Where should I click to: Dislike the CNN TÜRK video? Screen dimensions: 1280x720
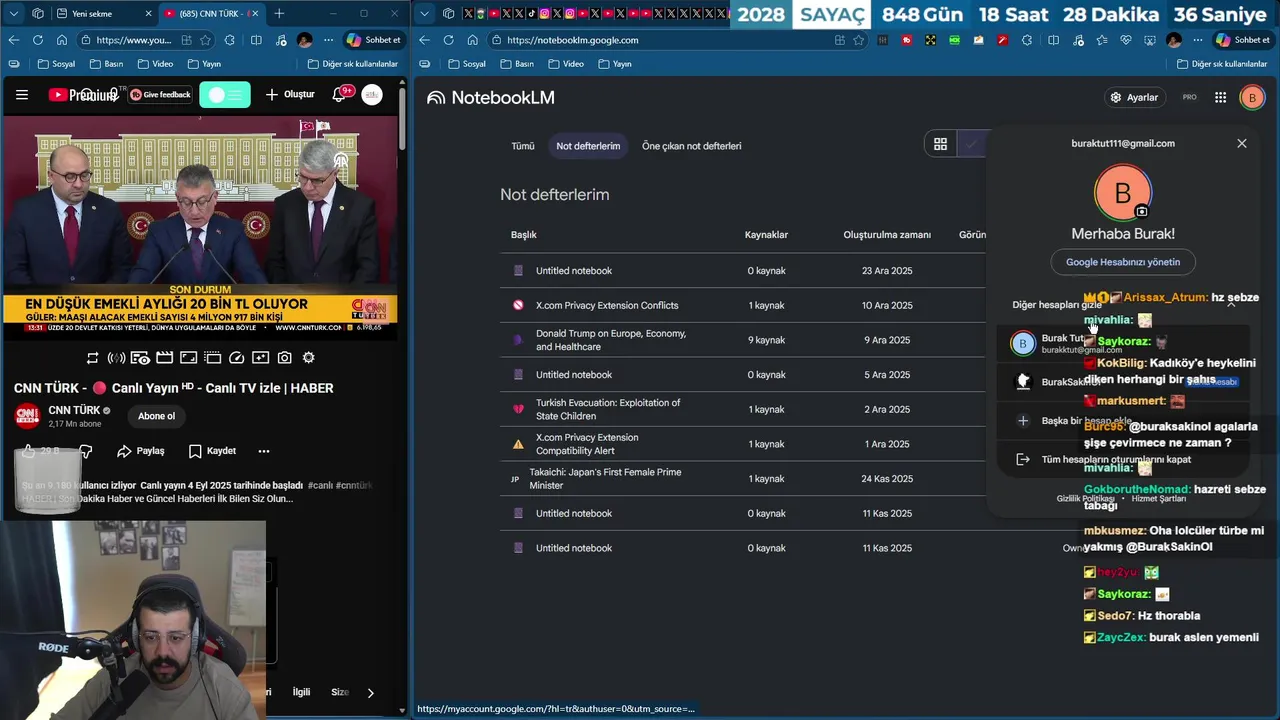(86, 451)
